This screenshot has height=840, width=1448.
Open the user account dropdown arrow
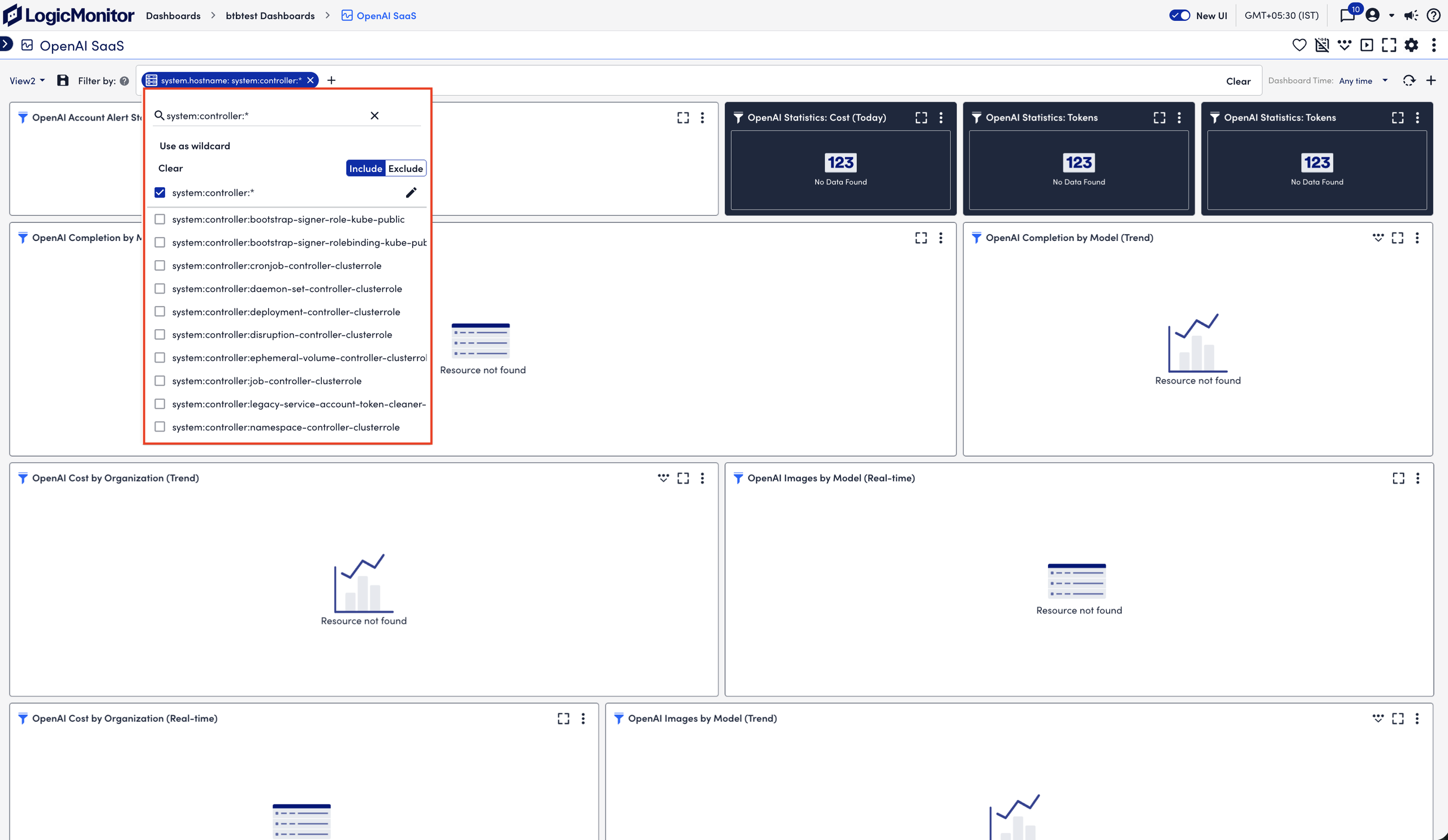point(1391,15)
